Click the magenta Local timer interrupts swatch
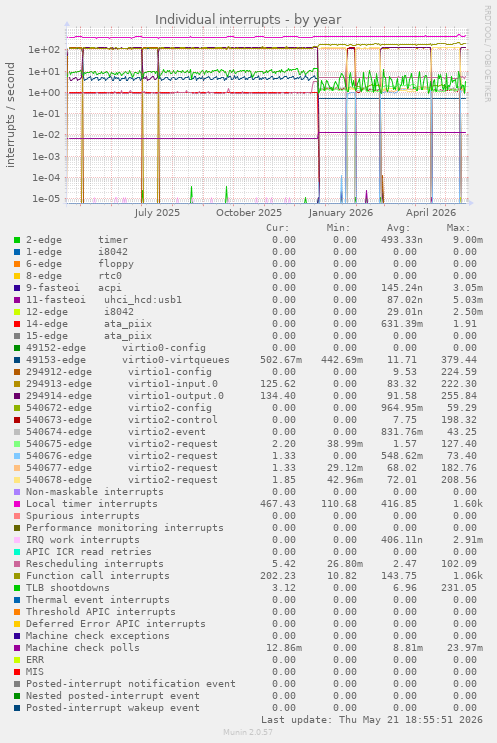This screenshot has width=497, height=743. click(17, 504)
